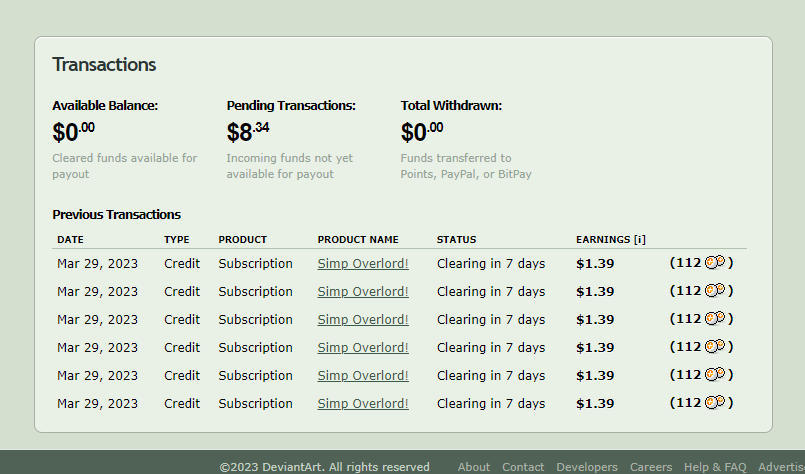Click the Date column header

click(x=70, y=240)
